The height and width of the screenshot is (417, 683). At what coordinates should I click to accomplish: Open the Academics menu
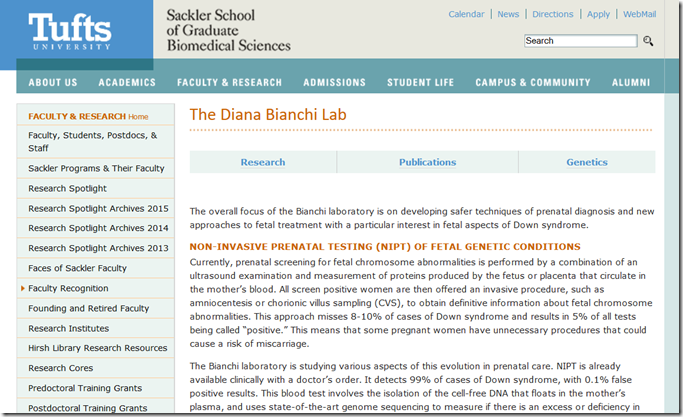(127, 82)
